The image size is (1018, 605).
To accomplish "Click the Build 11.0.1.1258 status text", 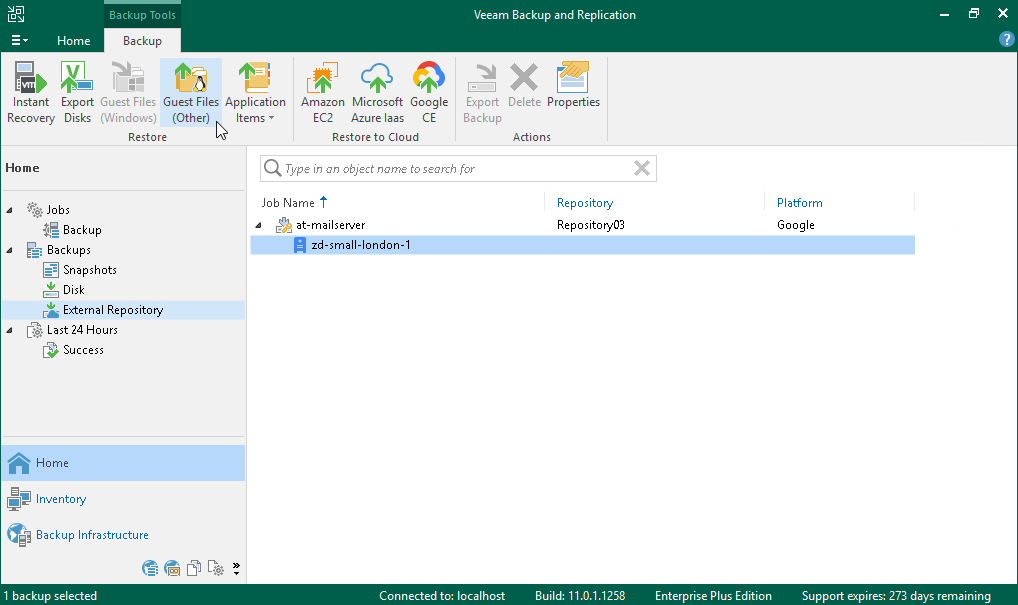I will [x=580, y=596].
